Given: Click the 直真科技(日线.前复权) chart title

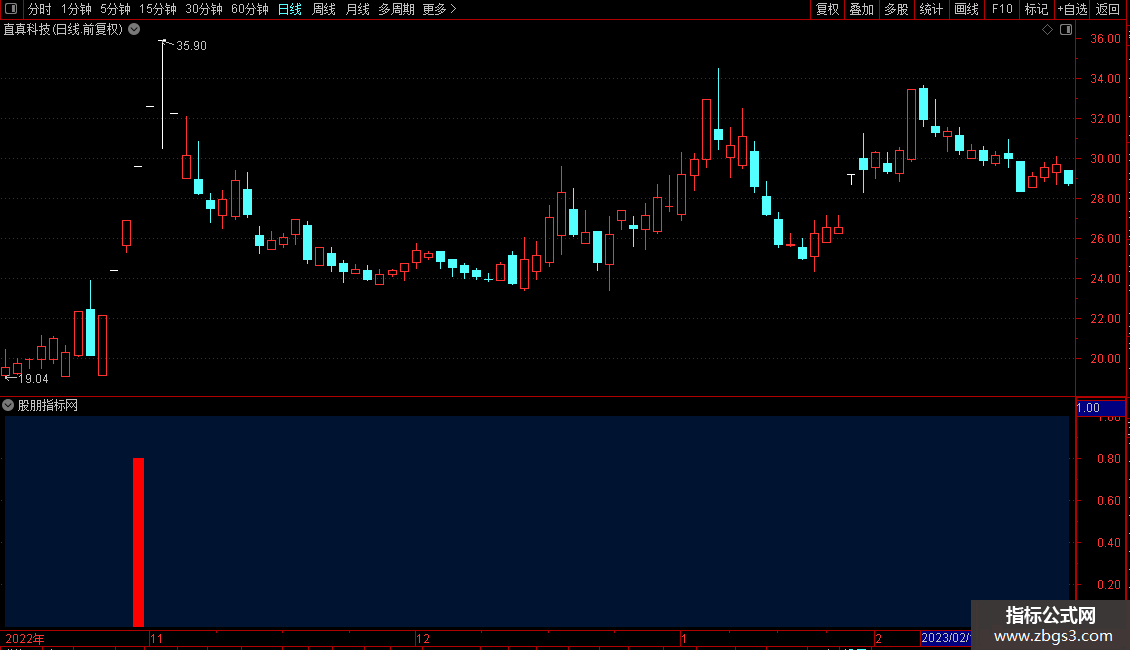Looking at the screenshot, I should coord(63,30).
